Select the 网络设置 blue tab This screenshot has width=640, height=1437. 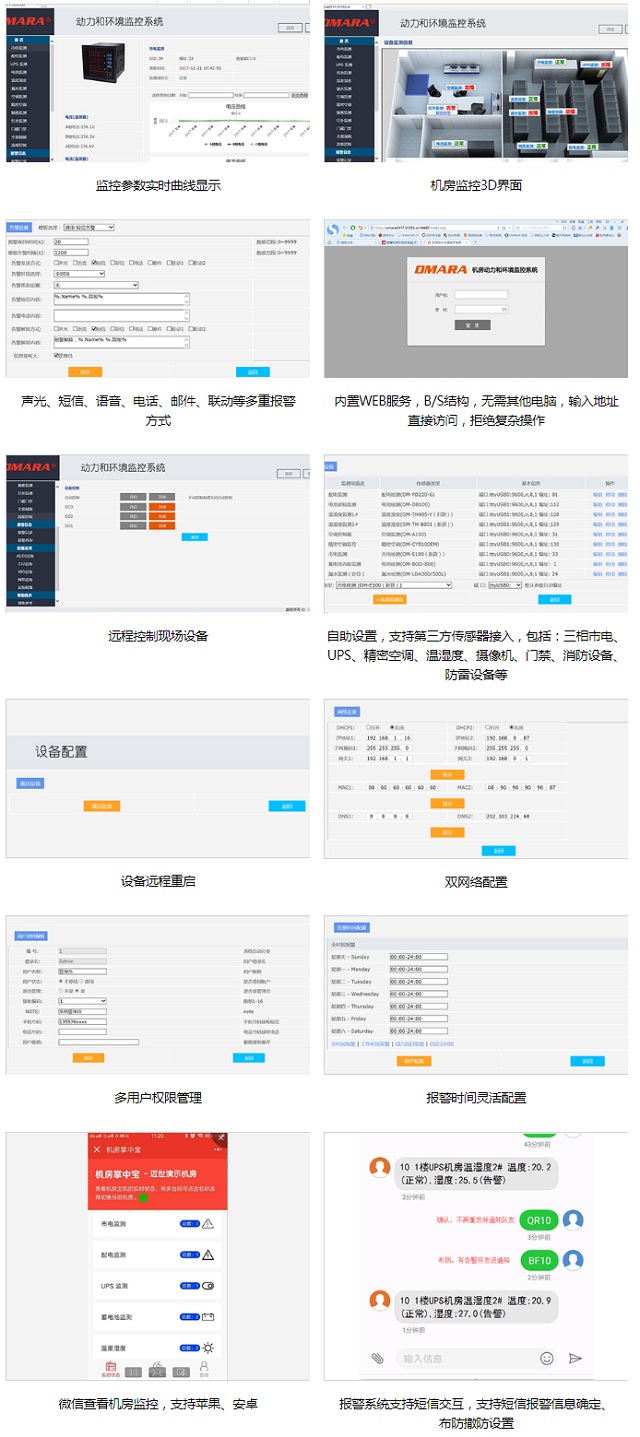pyautogui.click(x=347, y=712)
